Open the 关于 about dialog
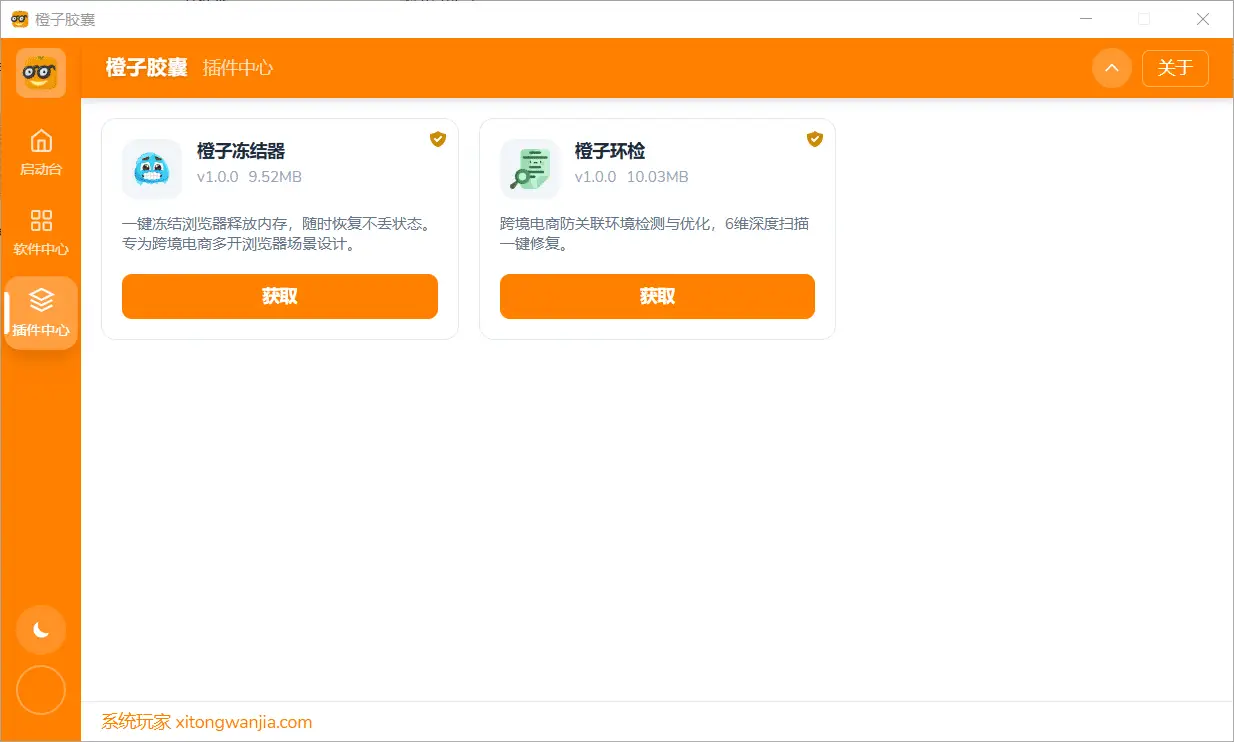The image size is (1234, 742). click(1175, 68)
